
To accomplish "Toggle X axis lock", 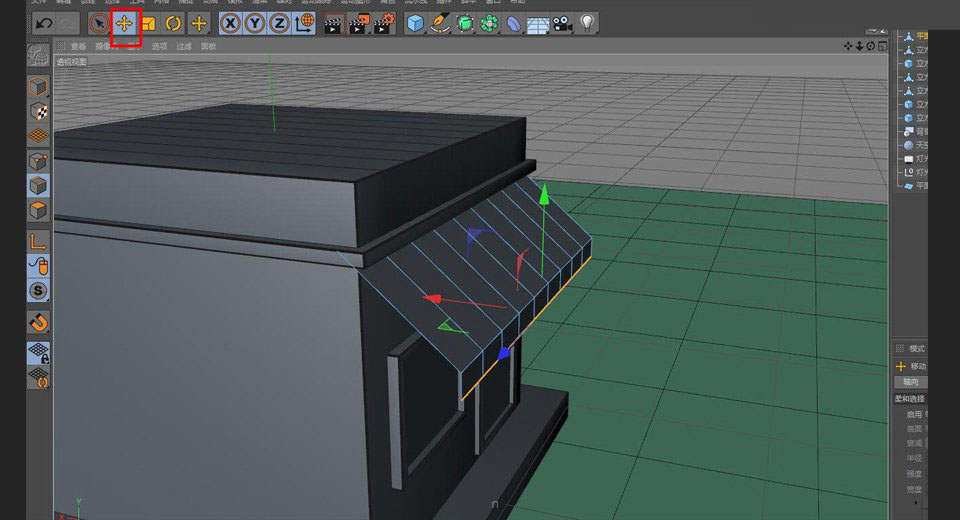I will pos(231,23).
